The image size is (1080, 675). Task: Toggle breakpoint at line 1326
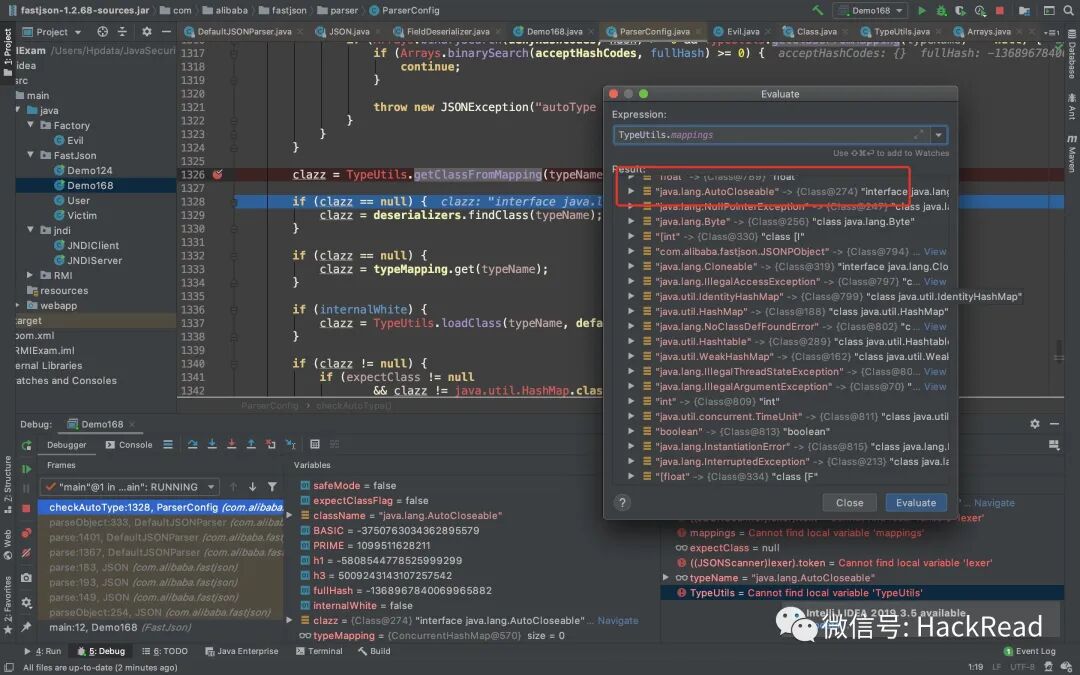point(218,174)
